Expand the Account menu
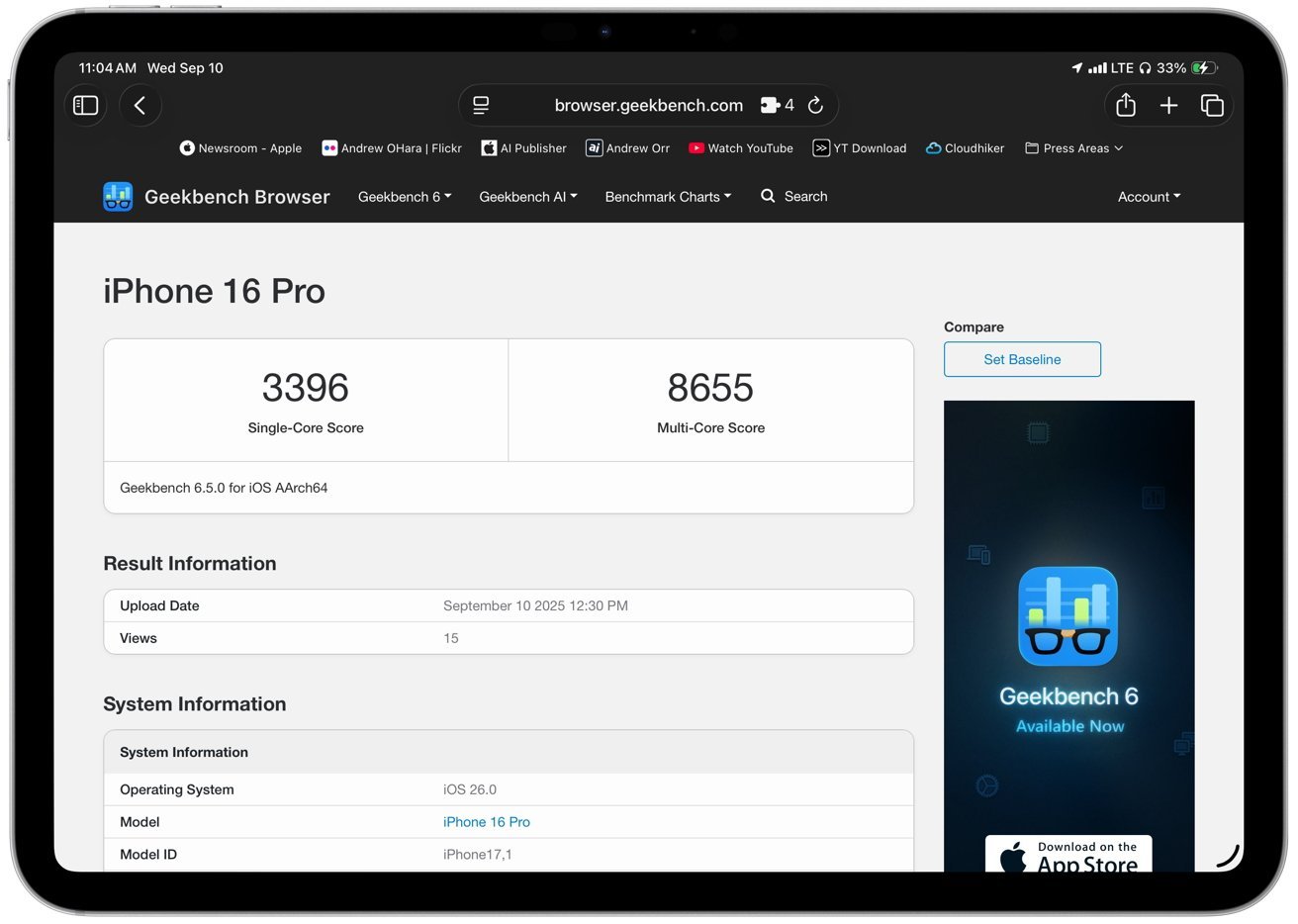The width and height of the screenshot is (1298, 924). point(1149,197)
